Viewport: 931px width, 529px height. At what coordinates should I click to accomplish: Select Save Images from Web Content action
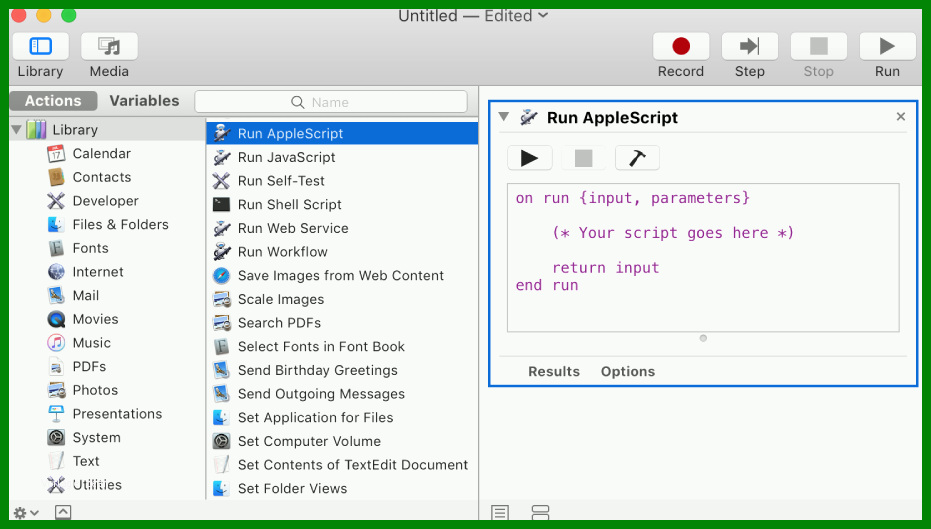(x=342, y=275)
